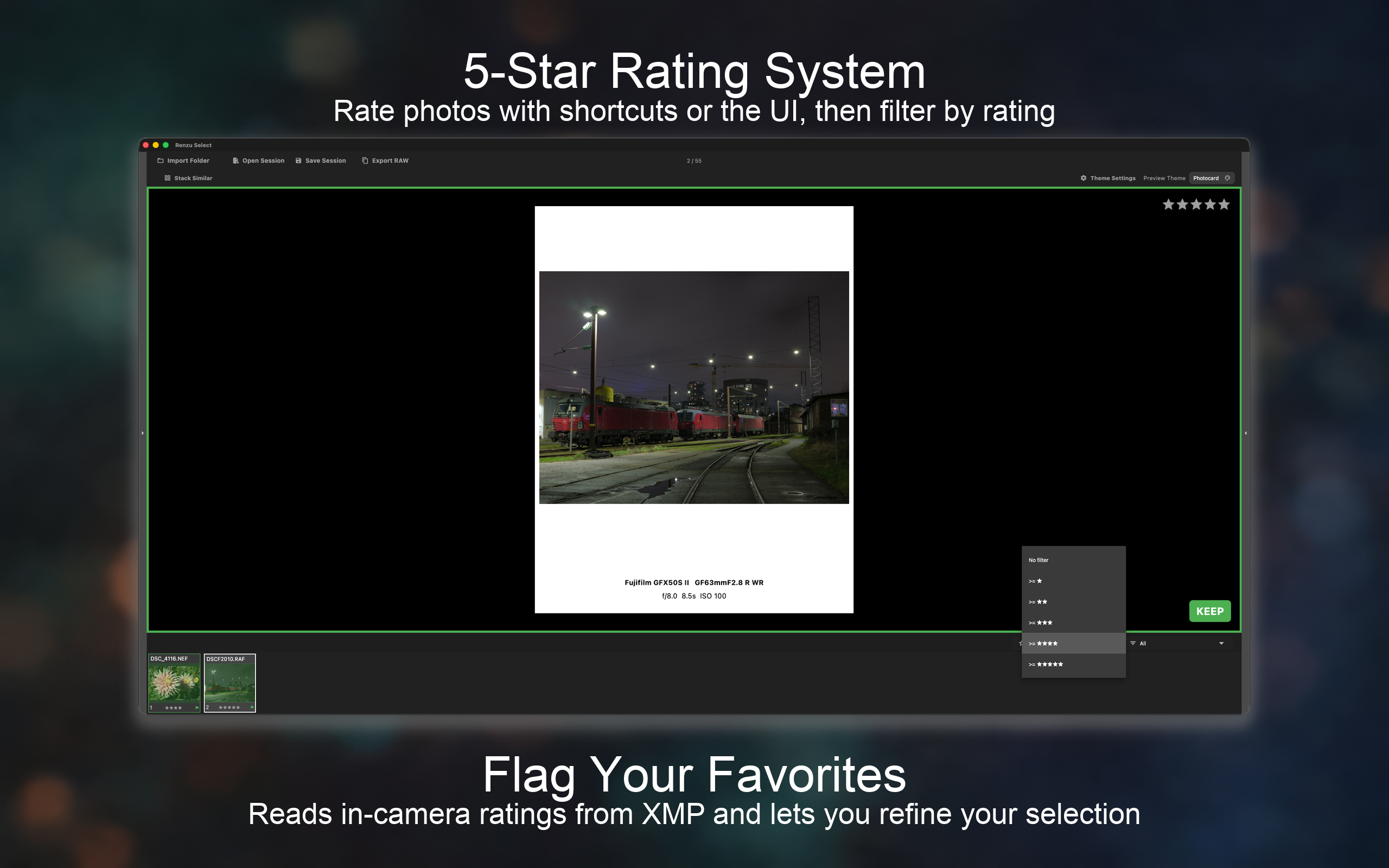Open Theme Settings via gear icon
This screenshot has height=868, width=1389.
pos(1084,178)
